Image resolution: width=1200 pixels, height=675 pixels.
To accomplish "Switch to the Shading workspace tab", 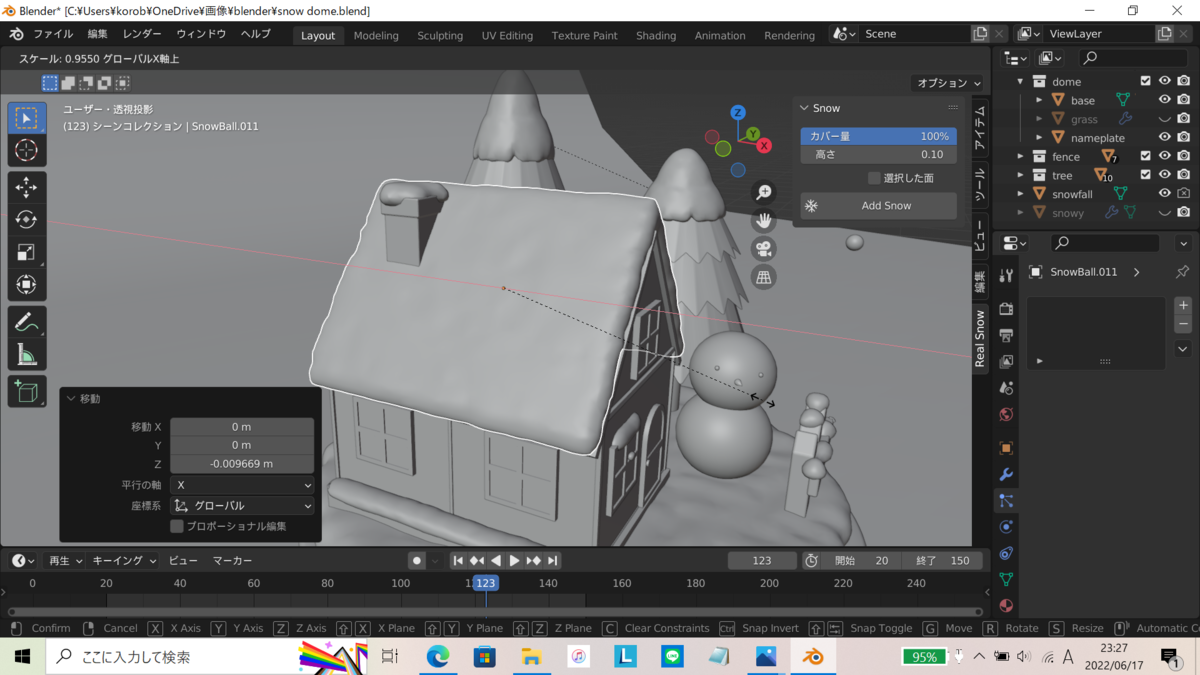I will [x=656, y=35].
